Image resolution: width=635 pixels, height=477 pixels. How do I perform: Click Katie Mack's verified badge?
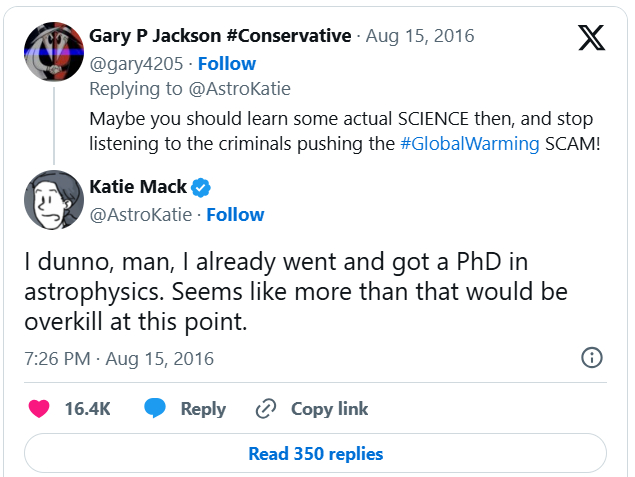coord(201,187)
